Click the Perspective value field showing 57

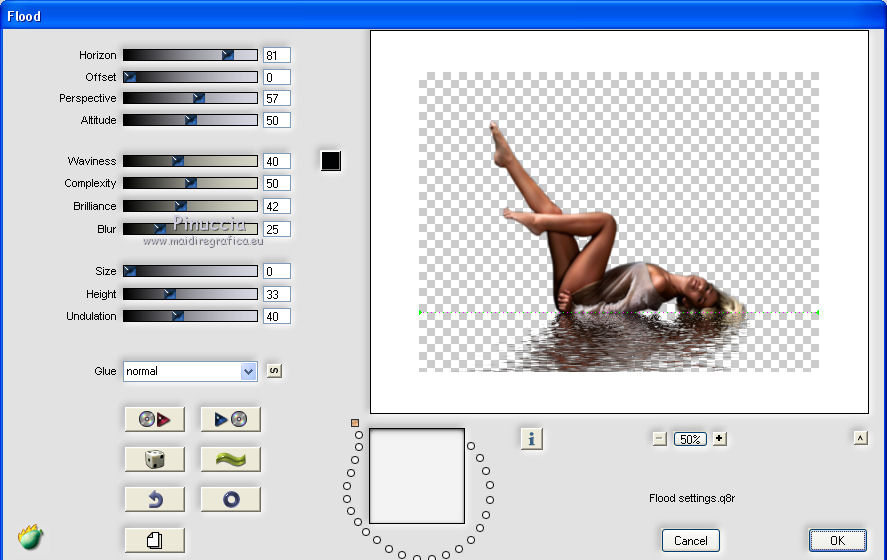click(277, 98)
